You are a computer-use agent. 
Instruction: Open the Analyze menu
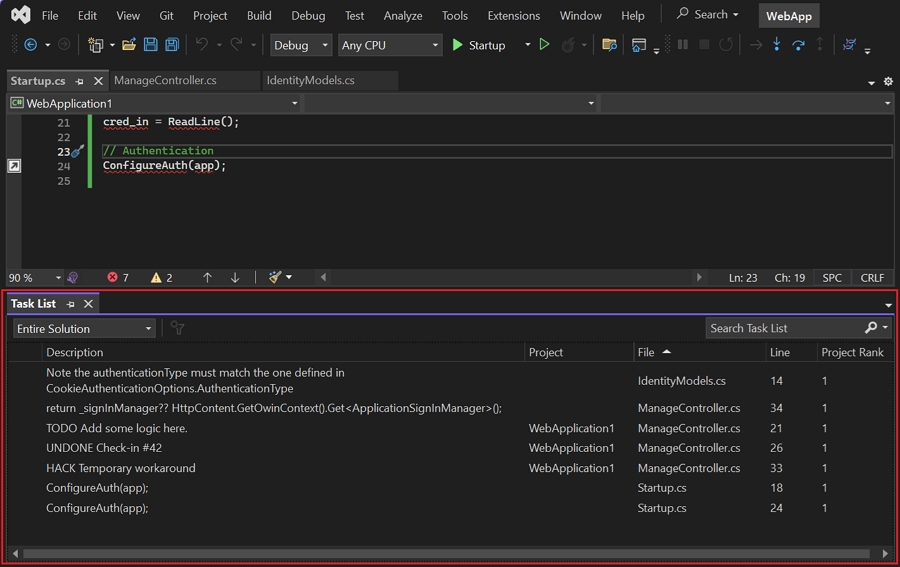(403, 15)
